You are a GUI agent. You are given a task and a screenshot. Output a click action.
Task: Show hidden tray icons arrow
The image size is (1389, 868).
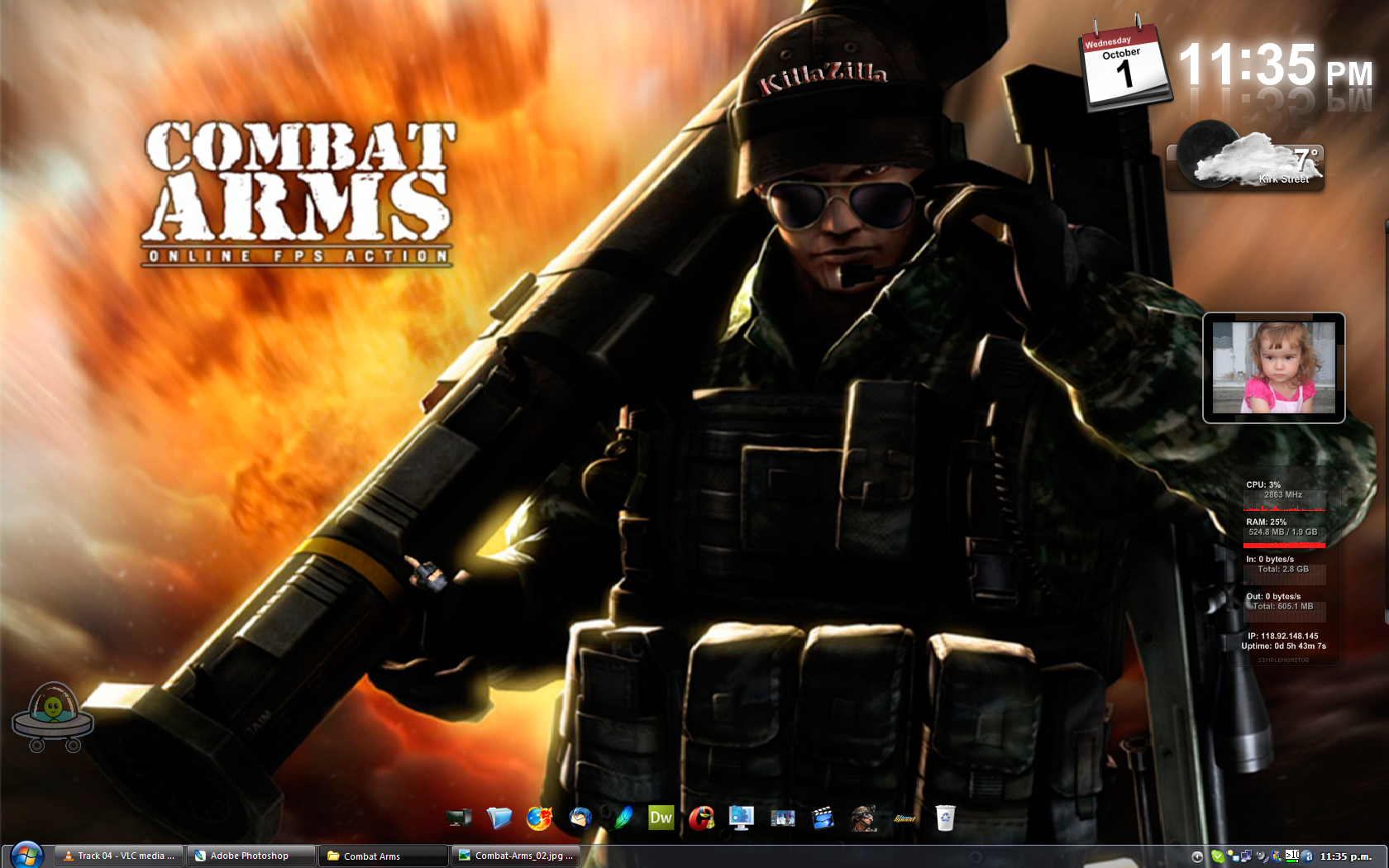(1197, 856)
